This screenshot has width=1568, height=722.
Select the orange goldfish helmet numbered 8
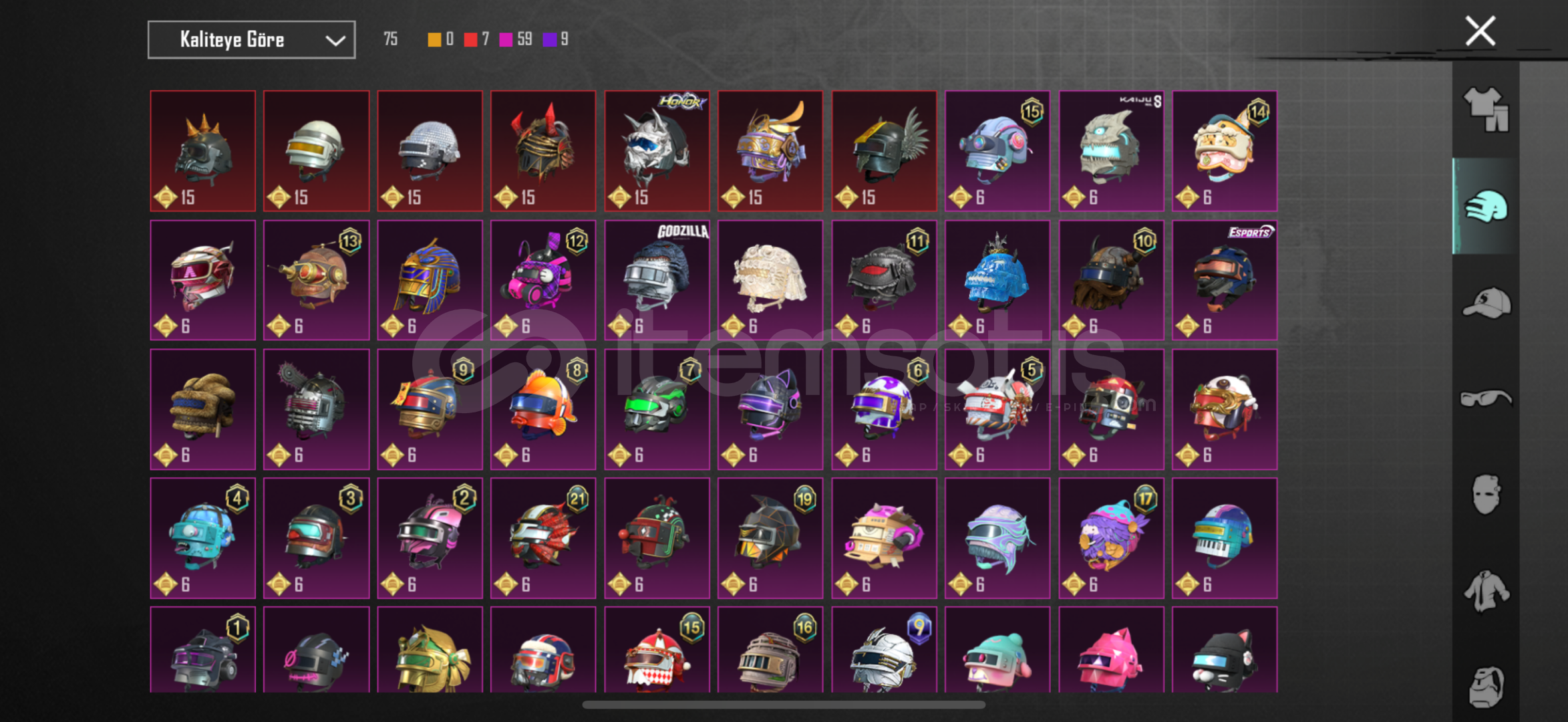pos(543,409)
